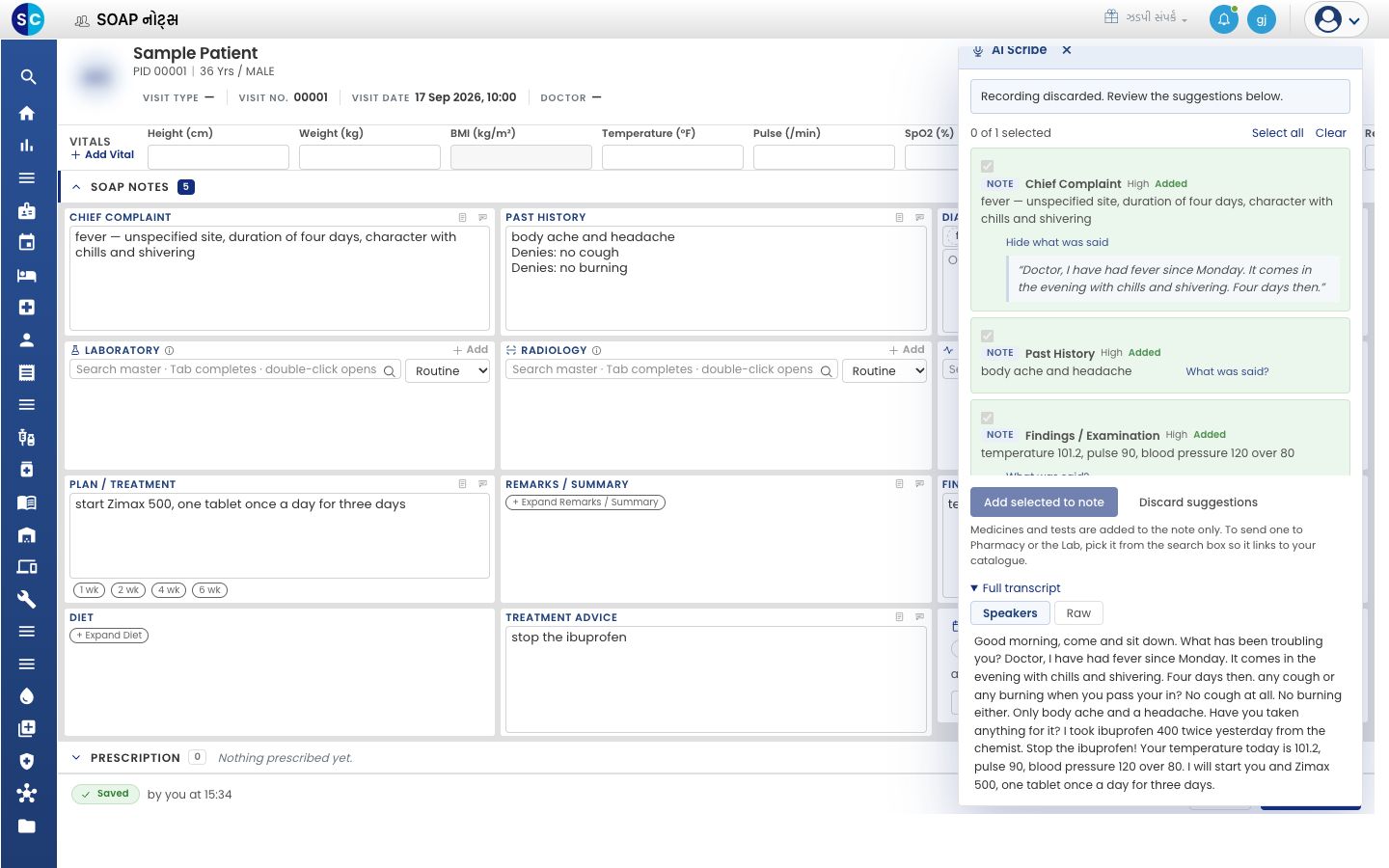Open the bar chart reports icon in sidebar

(27, 146)
